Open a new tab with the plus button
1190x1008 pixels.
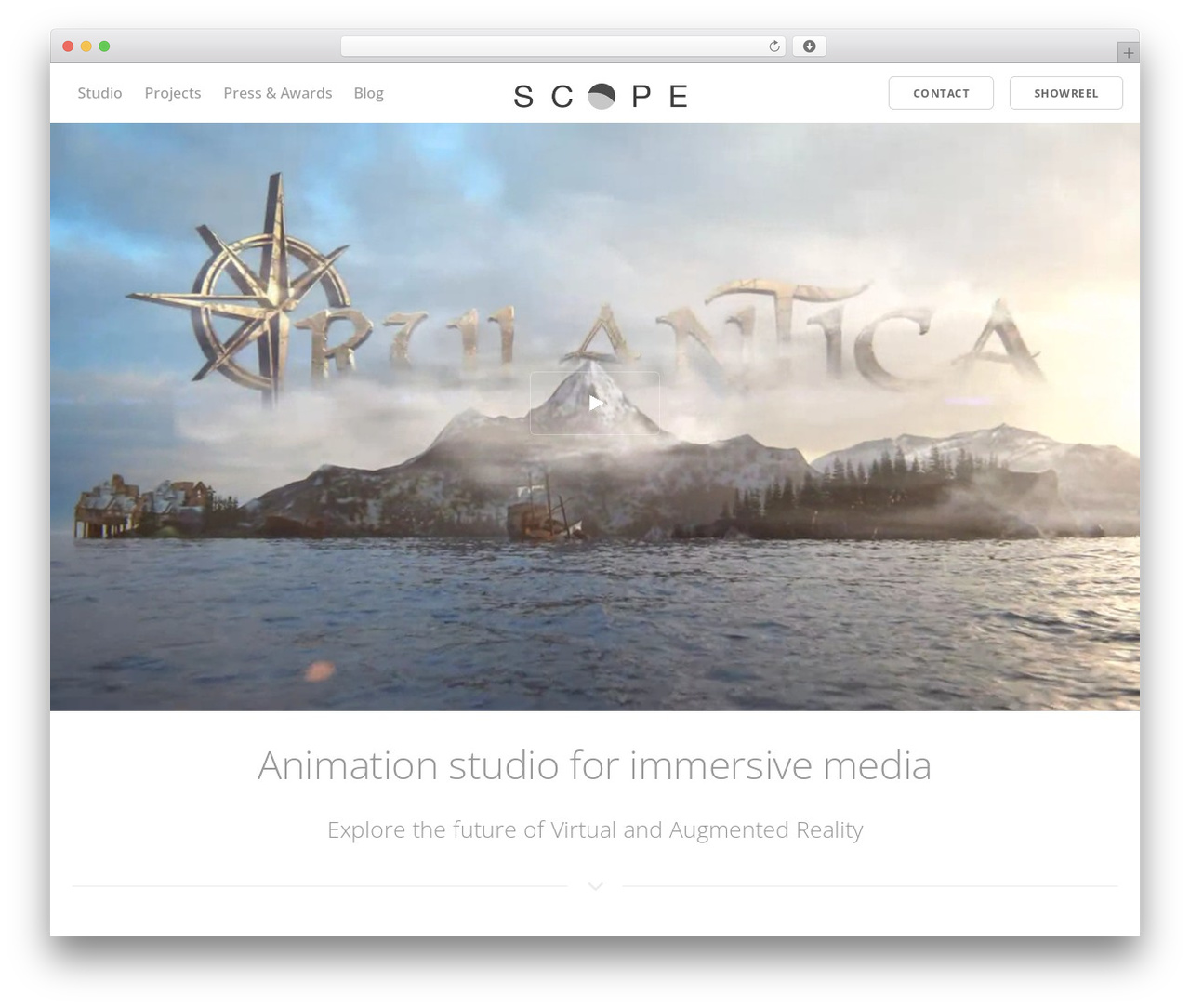pos(1128,53)
